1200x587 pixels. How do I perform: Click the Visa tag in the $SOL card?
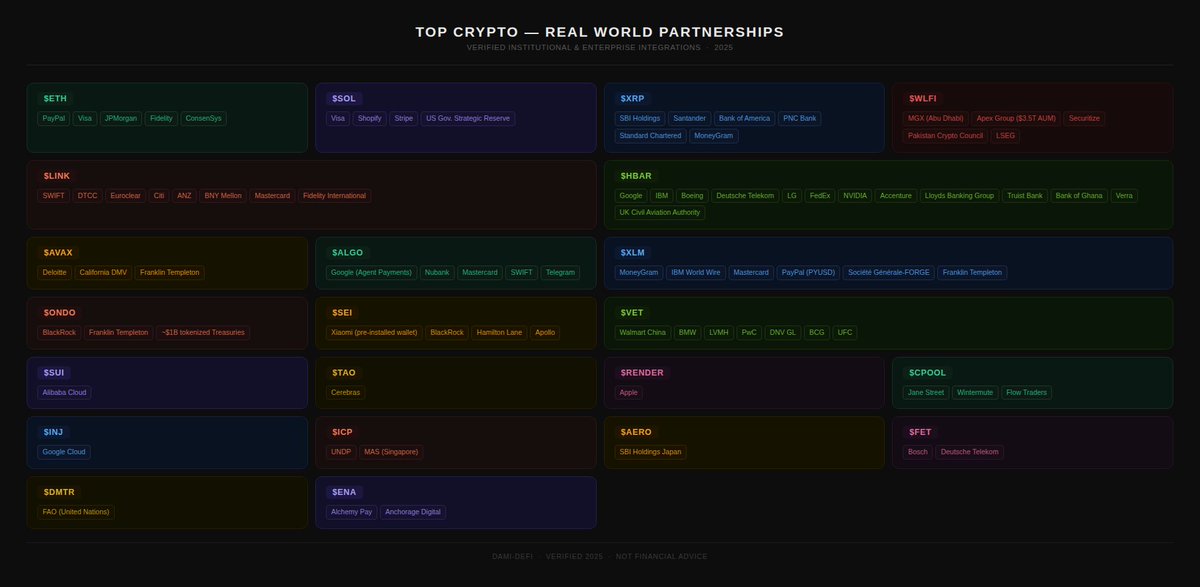click(x=338, y=118)
